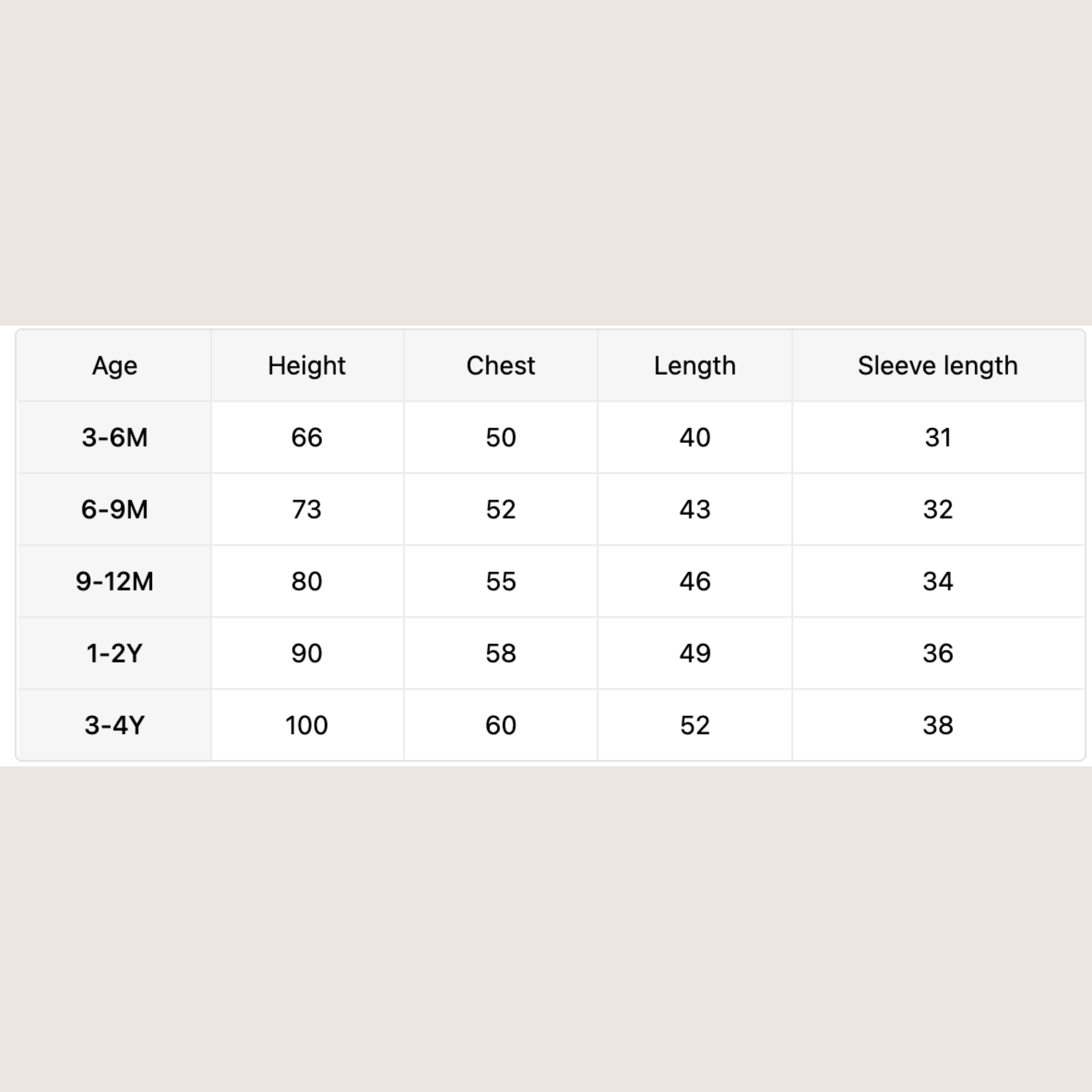Screen dimensions: 1092x1092
Task: Select the 3-4Y age row label
Action: [x=115, y=725]
